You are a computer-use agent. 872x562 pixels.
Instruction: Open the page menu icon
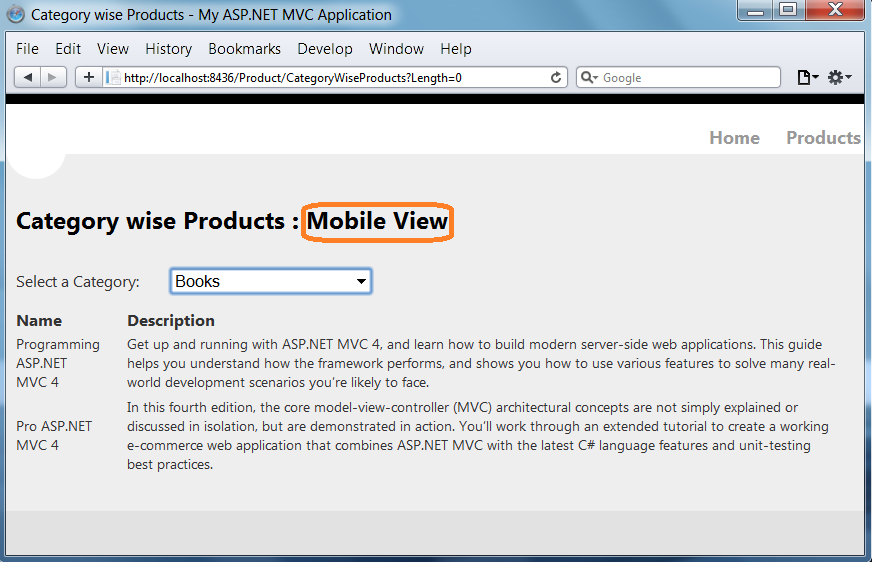click(807, 77)
